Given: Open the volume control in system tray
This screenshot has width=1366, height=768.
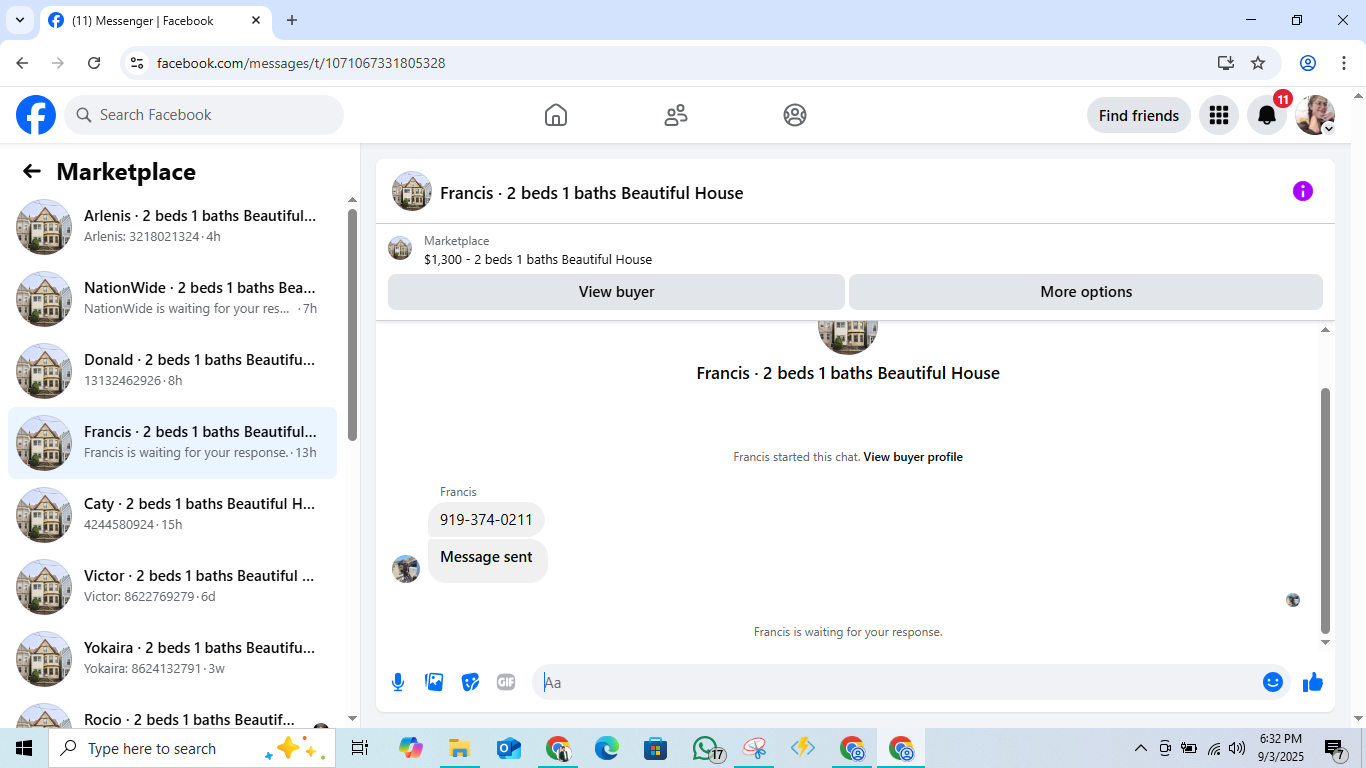Looking at the screenshot, I should (x=1237, y=748).
